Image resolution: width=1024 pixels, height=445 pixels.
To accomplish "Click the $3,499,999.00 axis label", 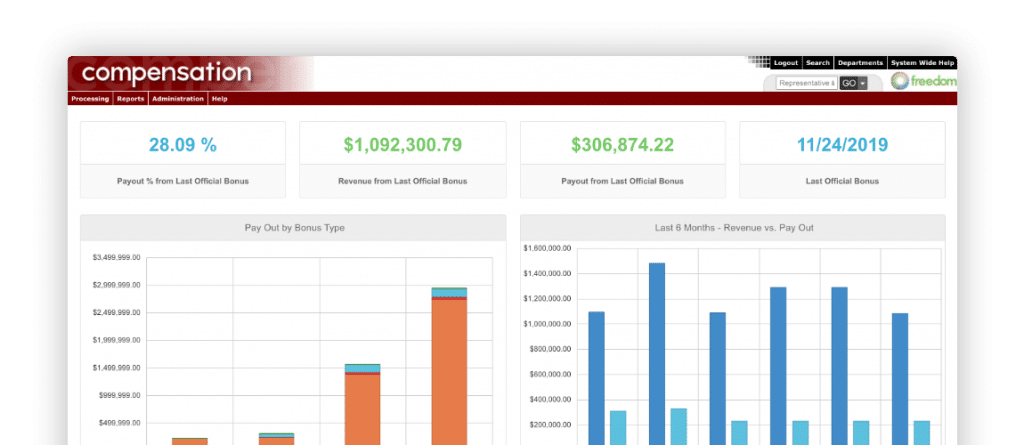I will point(116,257).
